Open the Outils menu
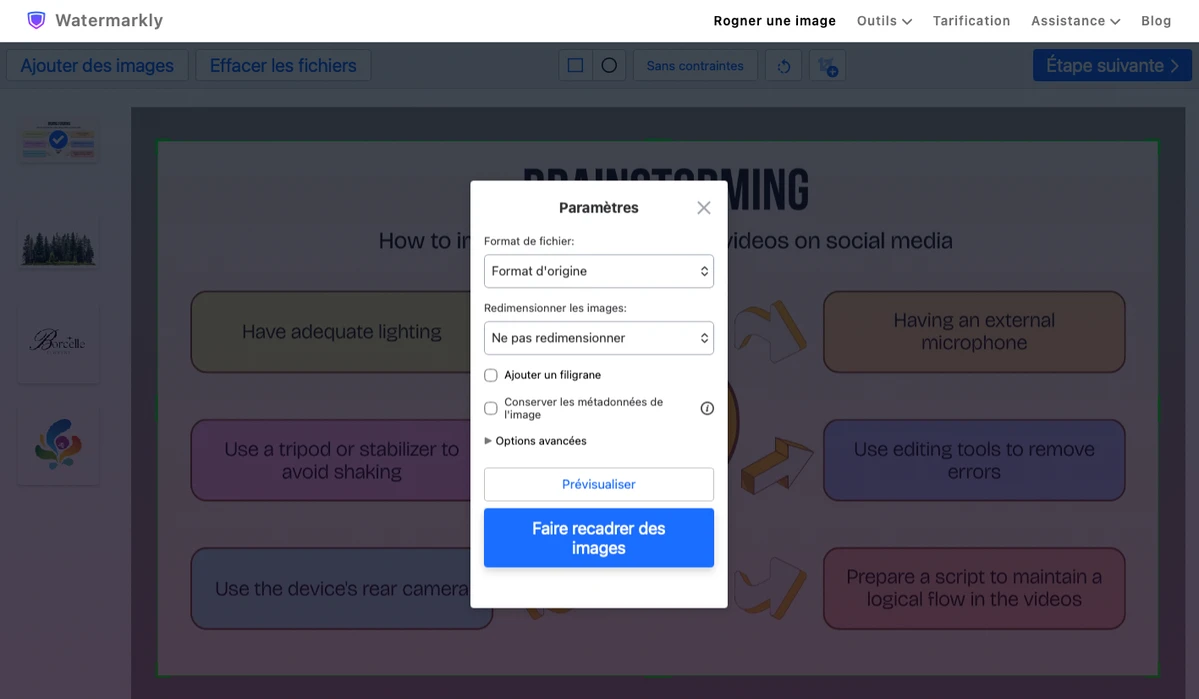 [884, 21]
